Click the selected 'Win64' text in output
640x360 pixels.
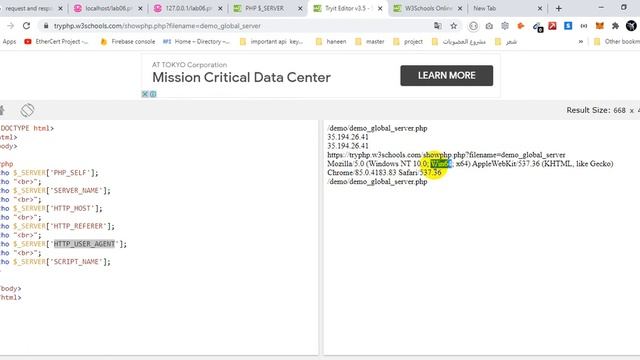[441, 164]
